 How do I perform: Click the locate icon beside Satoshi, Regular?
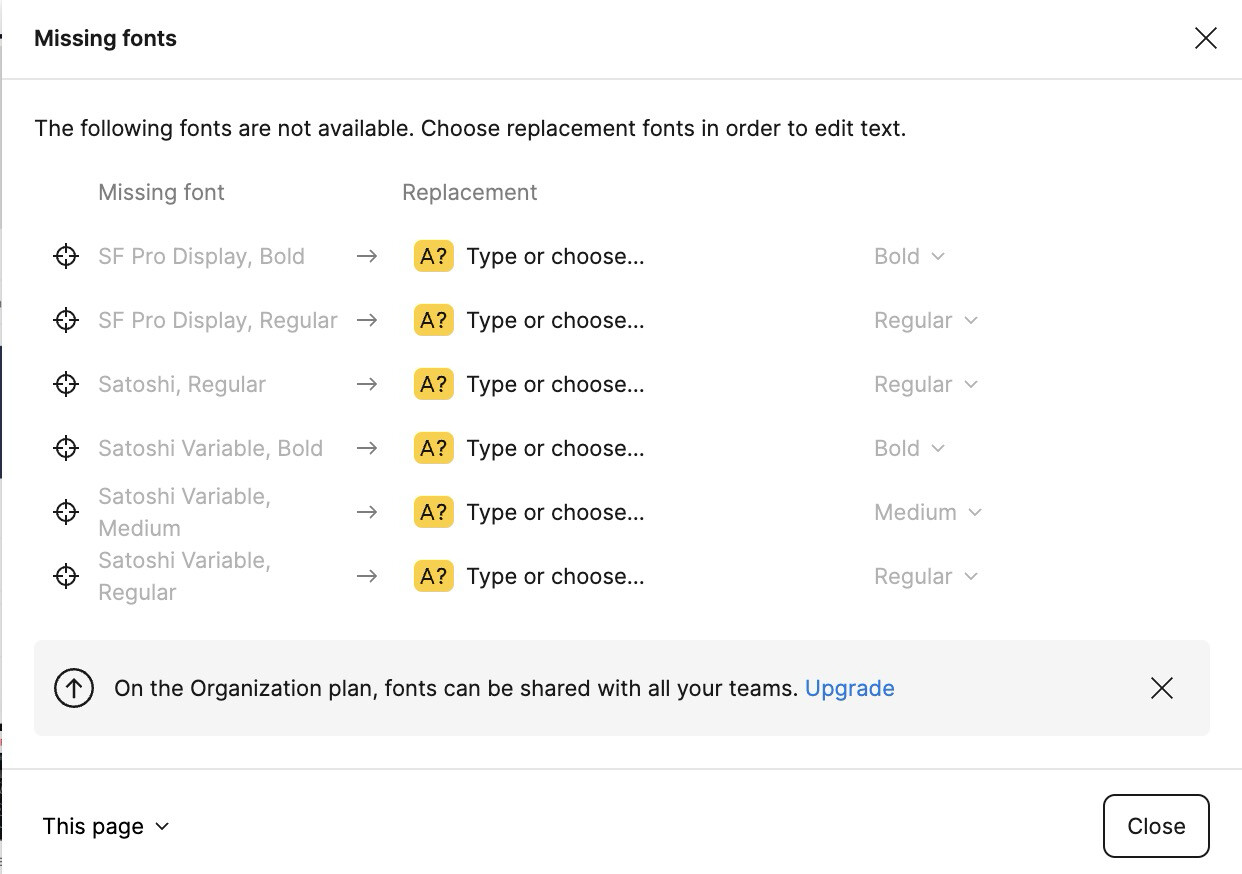coord(66,384)
